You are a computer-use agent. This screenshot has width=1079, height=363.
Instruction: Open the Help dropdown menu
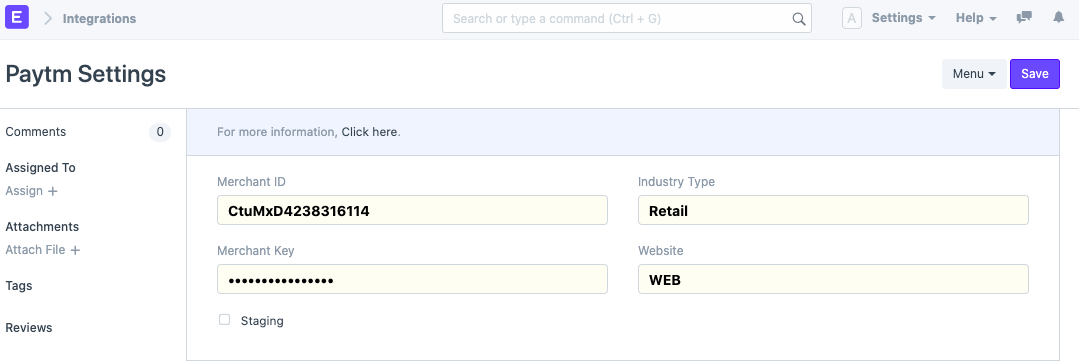tap(976, 18)
